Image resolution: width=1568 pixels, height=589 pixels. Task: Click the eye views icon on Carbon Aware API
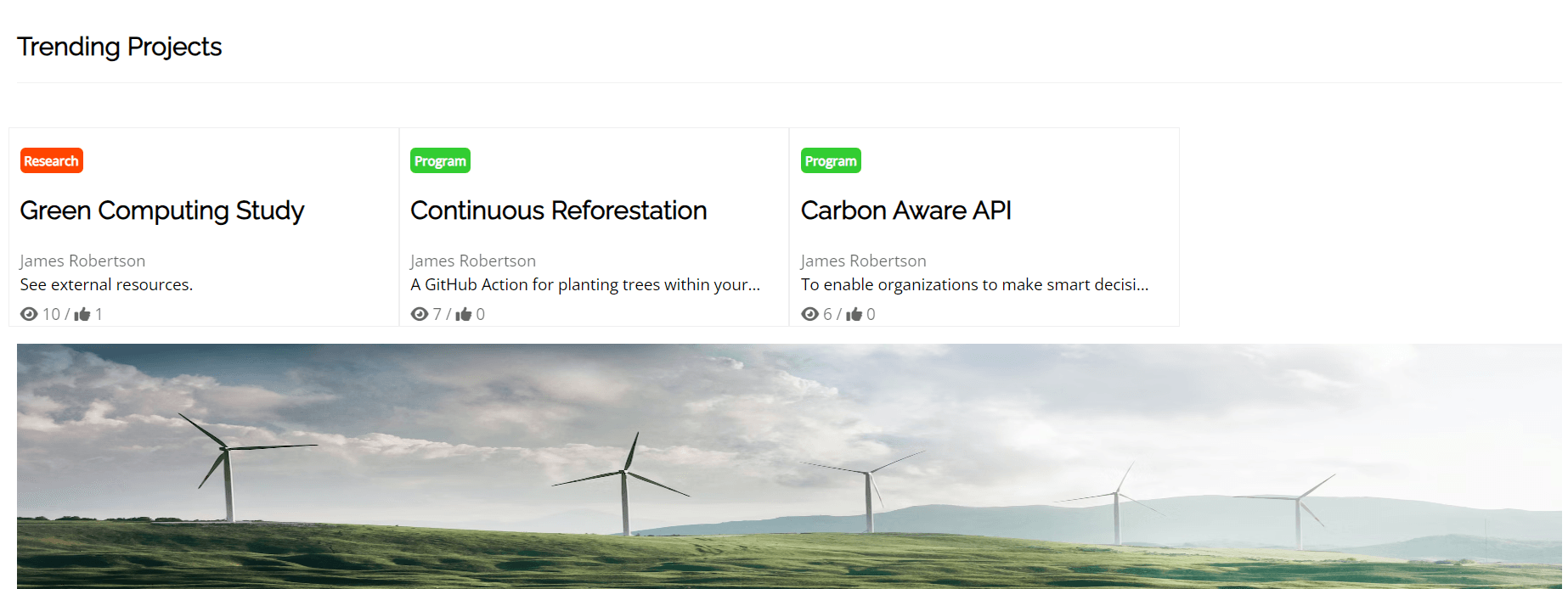809,314
